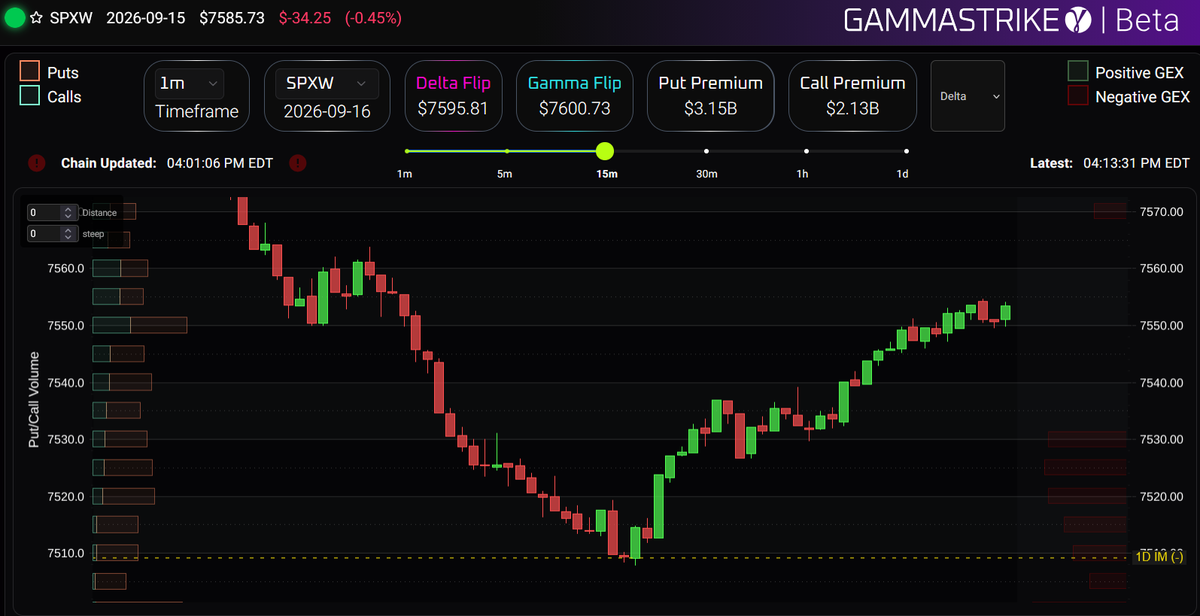Open the Delta selector dropdown

click(x=969, y=96)
